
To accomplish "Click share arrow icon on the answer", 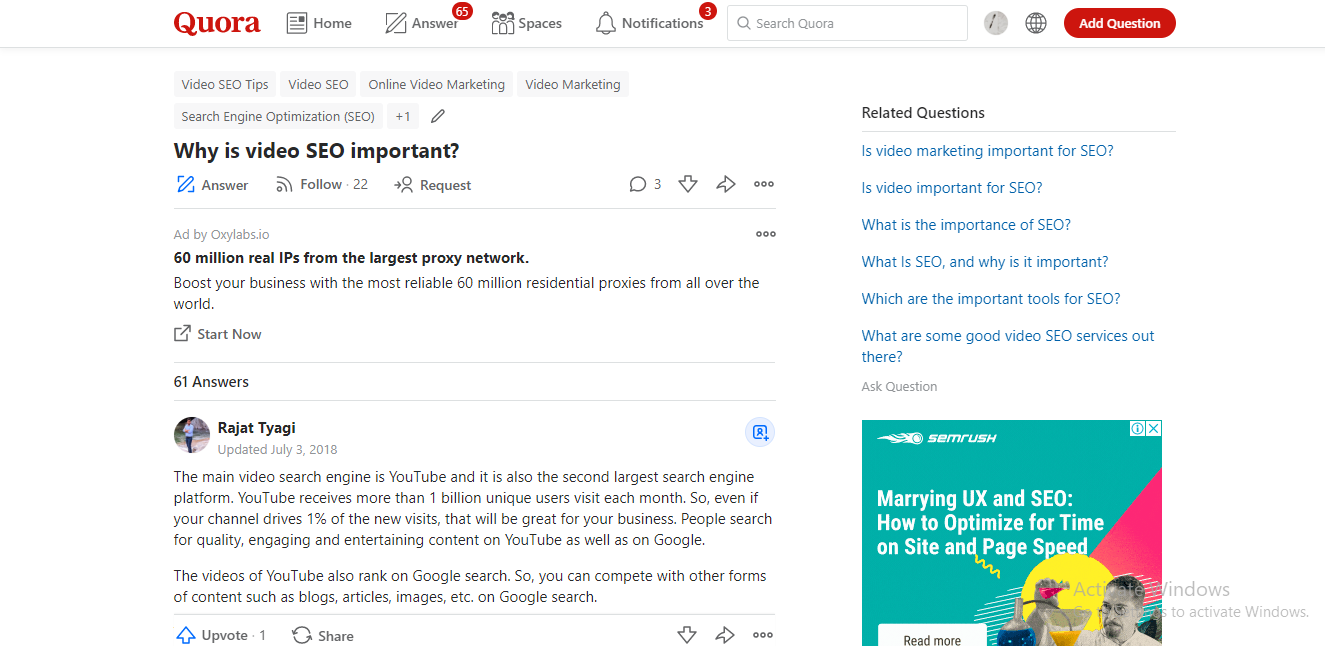I will (x=725, y=635).
